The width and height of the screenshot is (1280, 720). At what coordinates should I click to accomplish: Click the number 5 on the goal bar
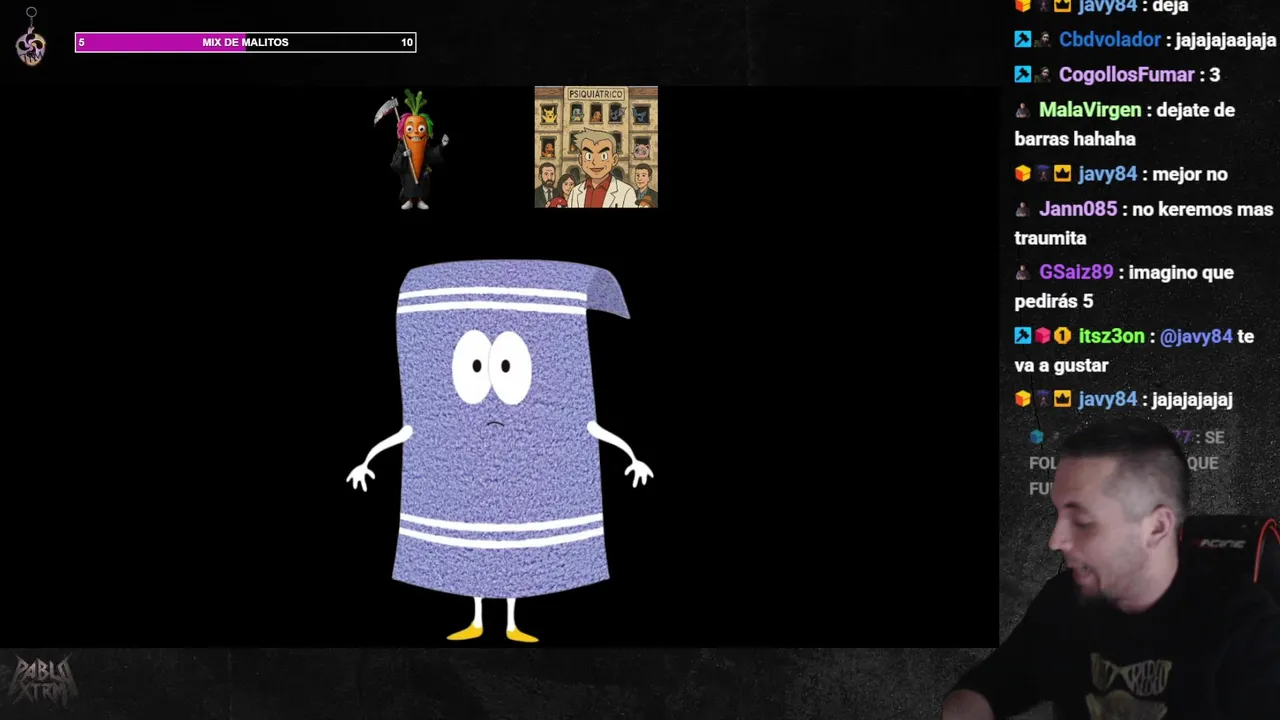(82, 42)
